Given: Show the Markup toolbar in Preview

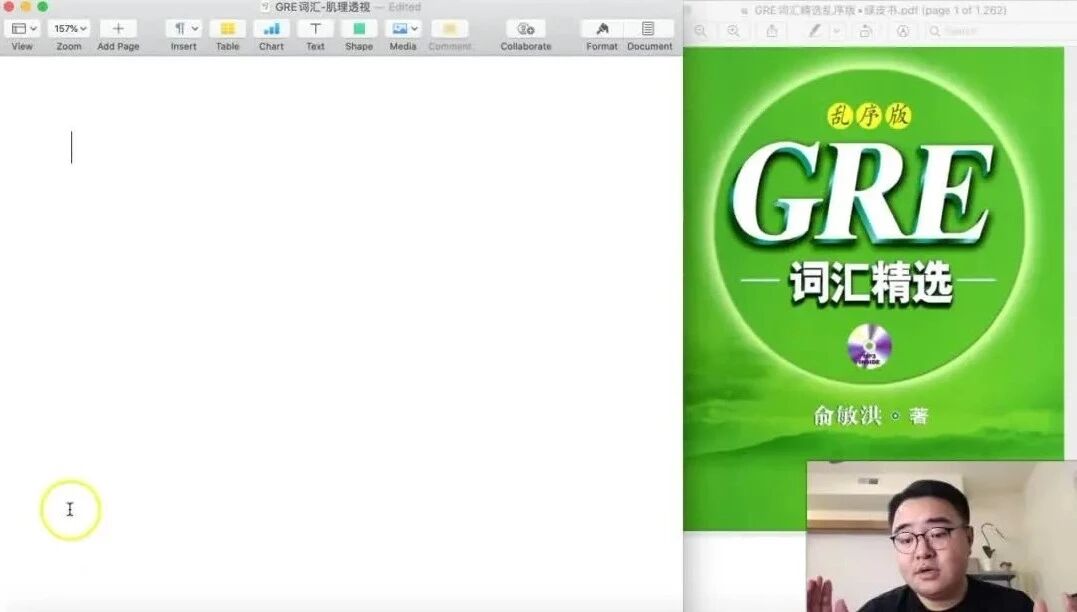Looking at the screenshot, I should 903,31.
